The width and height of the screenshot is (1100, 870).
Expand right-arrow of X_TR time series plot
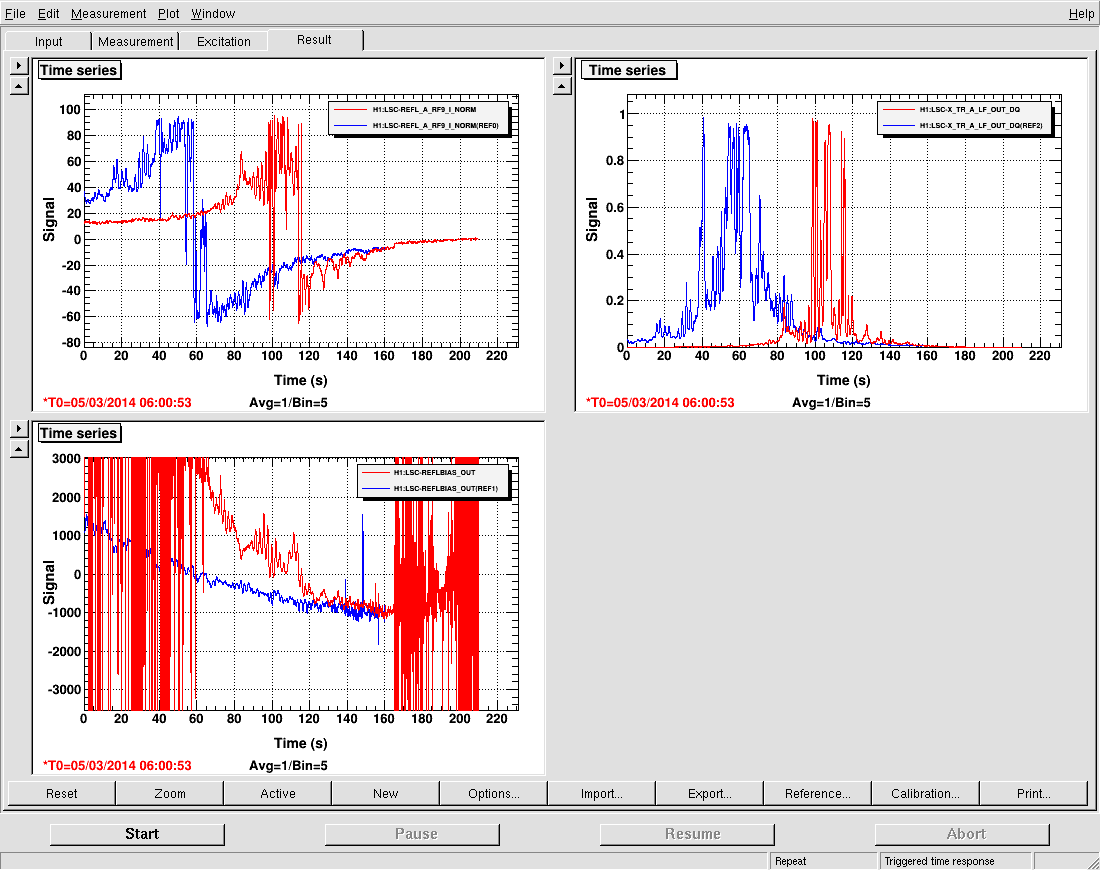coord(562,66)
